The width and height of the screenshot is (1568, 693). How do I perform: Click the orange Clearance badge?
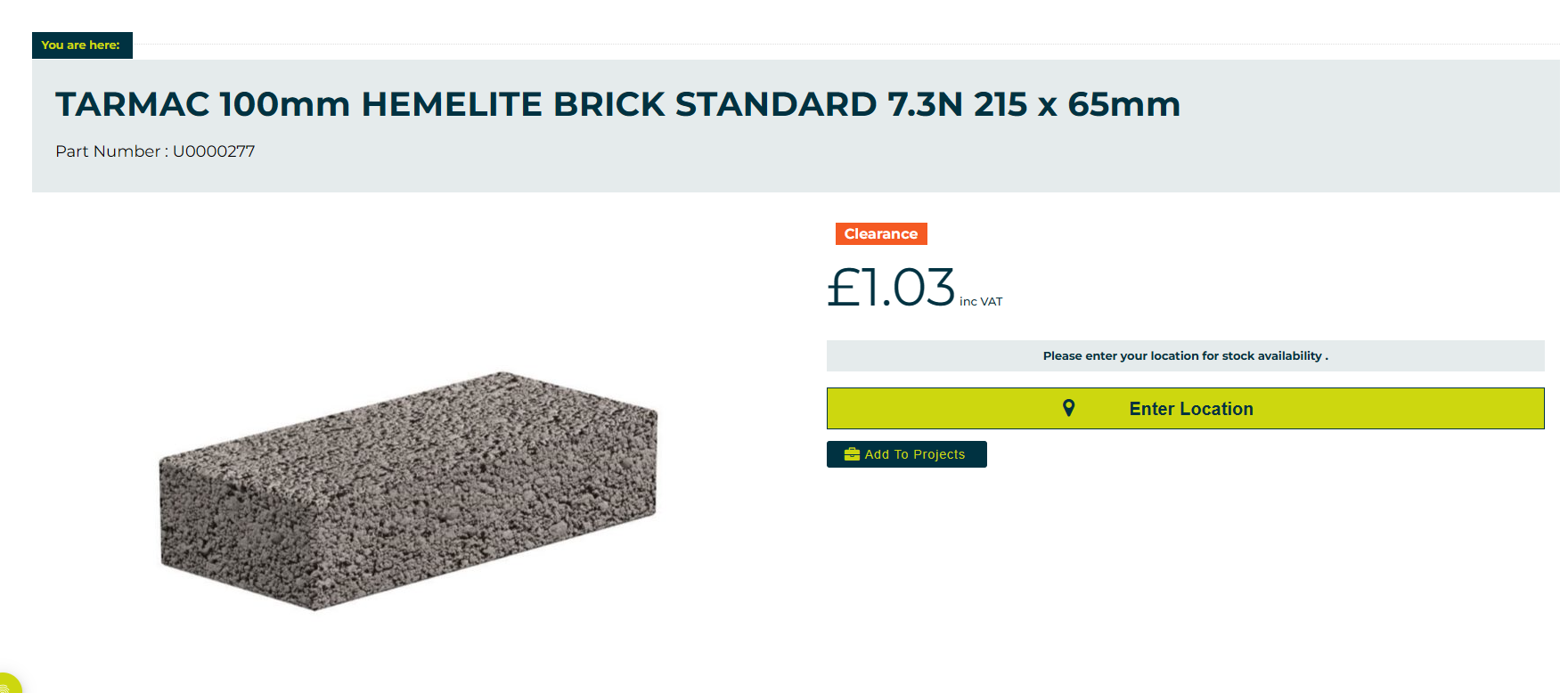pos(880,233)
